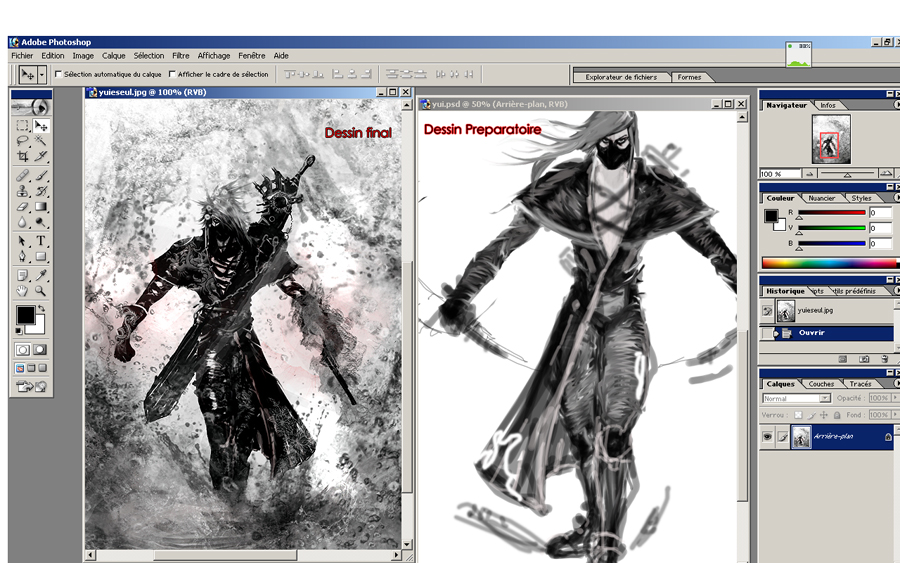Click the foreground color swatch in toolbox

(x=25, y=314)
